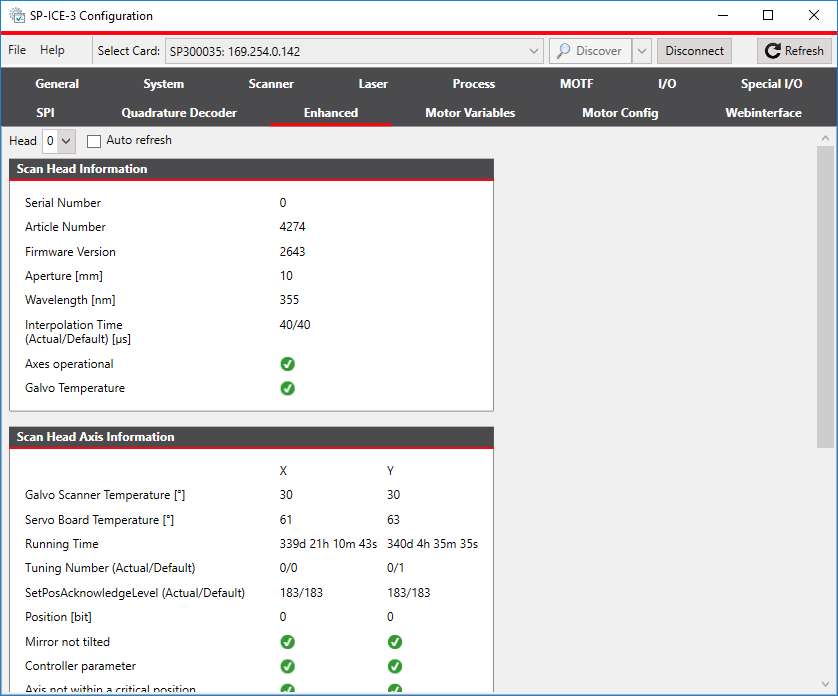Image resolution: width=838 pixels, height=696 pixels.
Task: Click the Wavelength value 355
Action: click(x=289, y=300)
